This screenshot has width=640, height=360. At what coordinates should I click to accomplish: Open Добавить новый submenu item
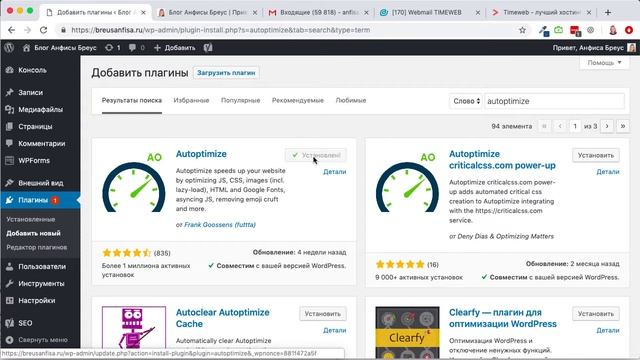(x=33, y=233)
